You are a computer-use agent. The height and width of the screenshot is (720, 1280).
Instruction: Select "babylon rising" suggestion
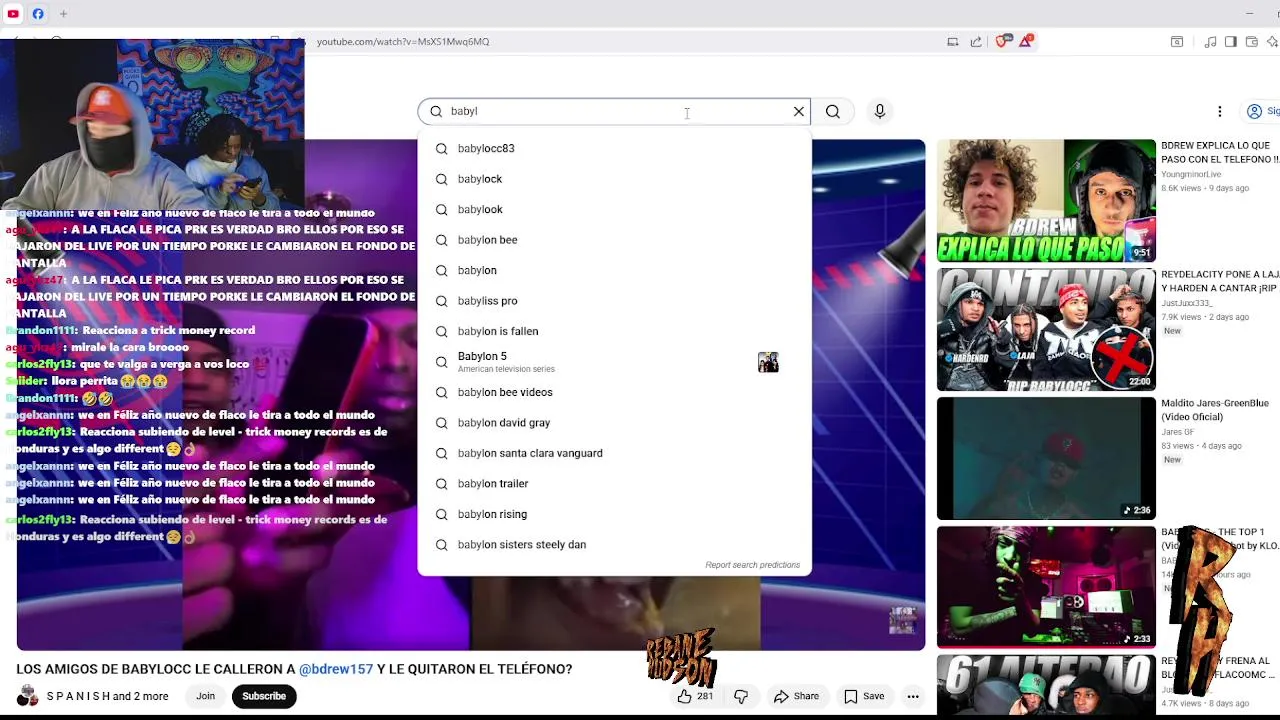pyautogui.click(x=614, y=514)
